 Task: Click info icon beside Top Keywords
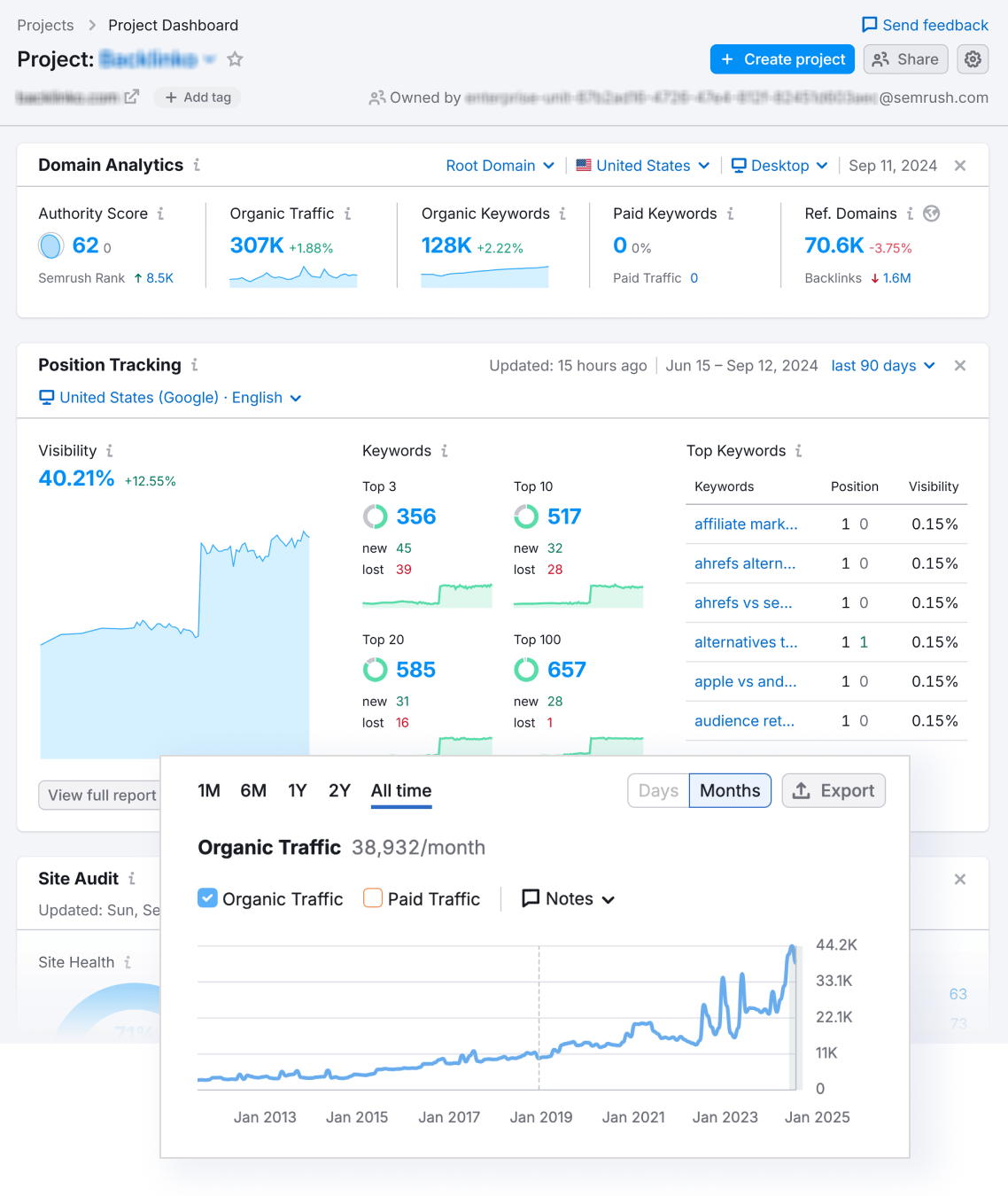[798, 451]
